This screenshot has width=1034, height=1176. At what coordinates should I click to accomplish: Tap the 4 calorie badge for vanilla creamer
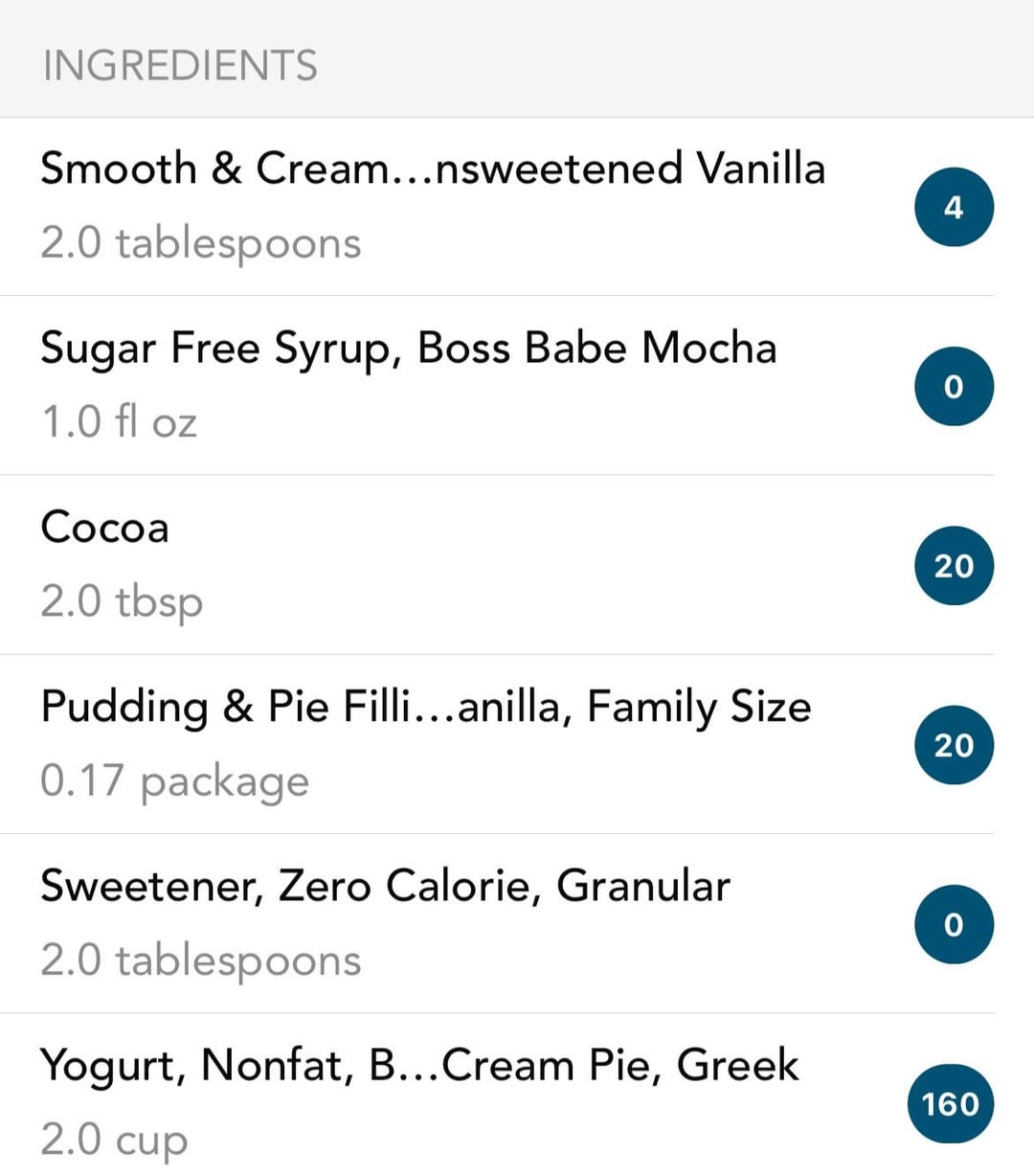954,207
